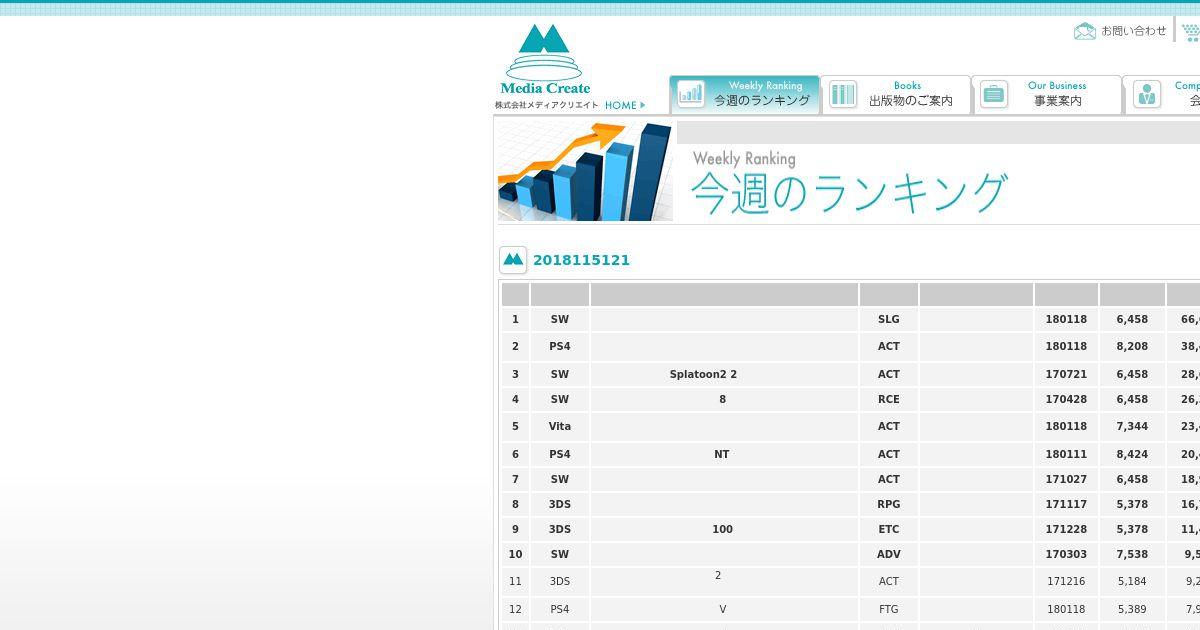Viewport: 1200px width, 630px height.
Task: Click the mountain icon beside 2018115121
Action: (x=513, y=260)
